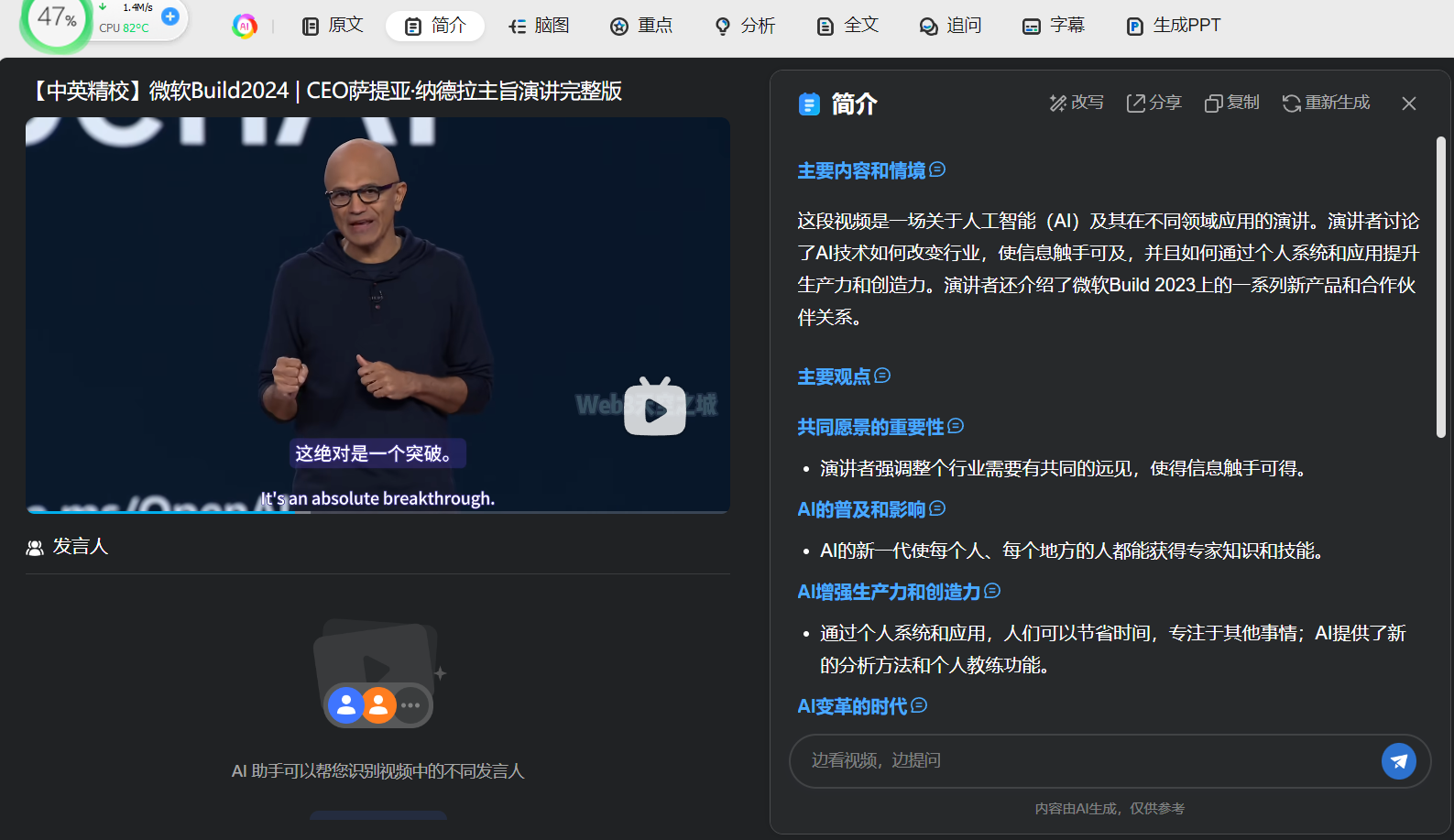The width and height of the screenshot is (1454, 840).
Task: Click the 47% performance monitor circle
Action: (57, 18)
